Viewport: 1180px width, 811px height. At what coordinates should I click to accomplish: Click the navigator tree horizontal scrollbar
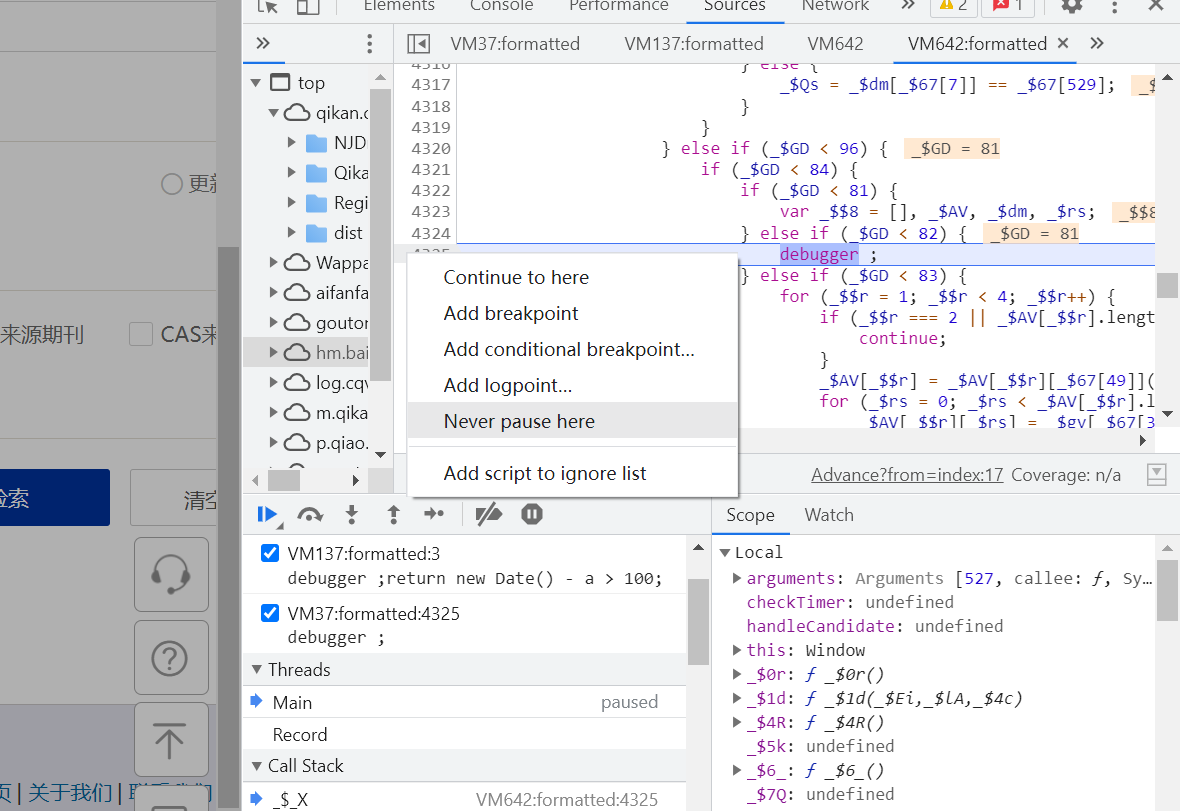[x=284, y=479]
